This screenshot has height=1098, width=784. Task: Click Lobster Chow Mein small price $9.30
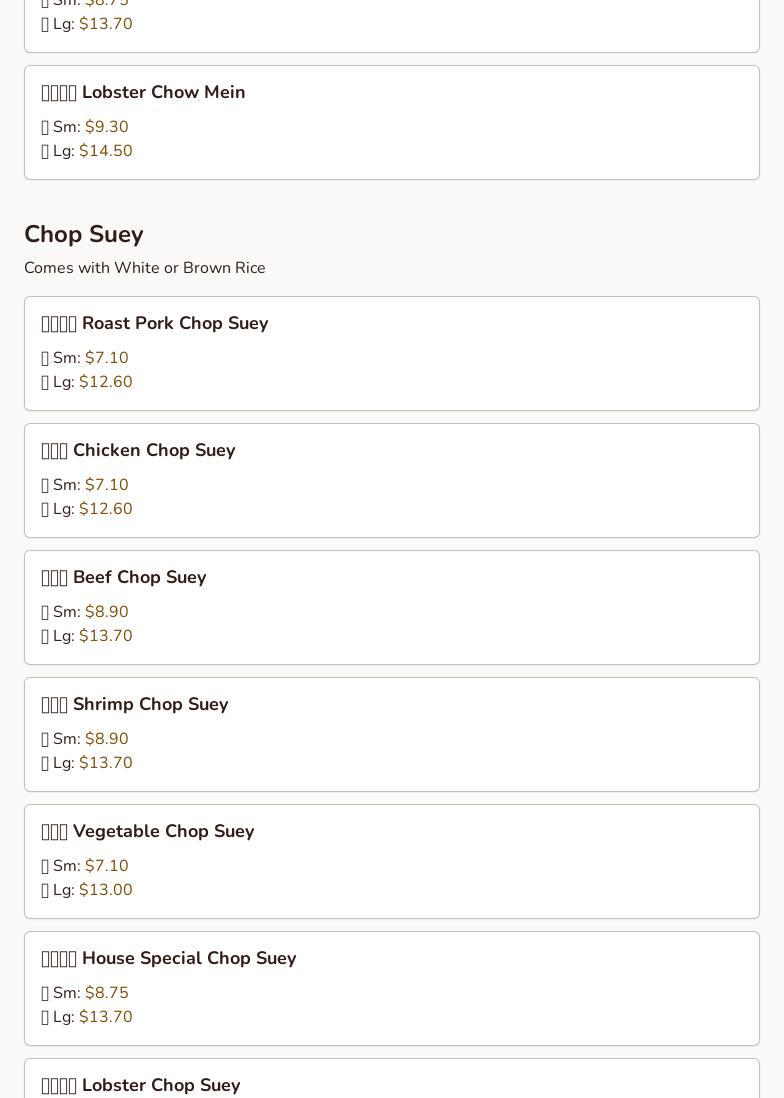tap(106, 127)
